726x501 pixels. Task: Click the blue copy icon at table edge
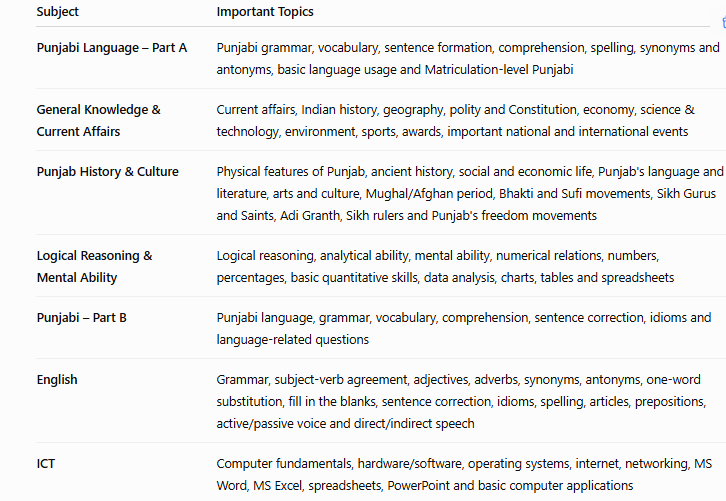(724, 22)
